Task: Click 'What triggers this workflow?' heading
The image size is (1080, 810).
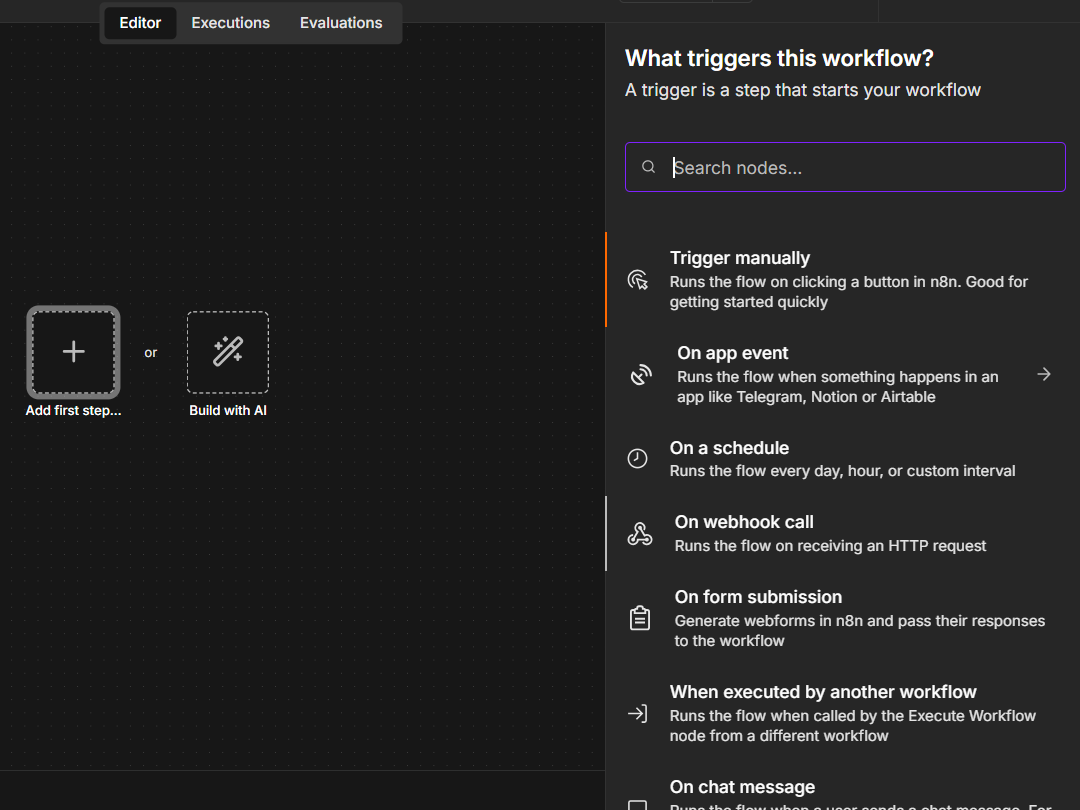Action: 779,59
